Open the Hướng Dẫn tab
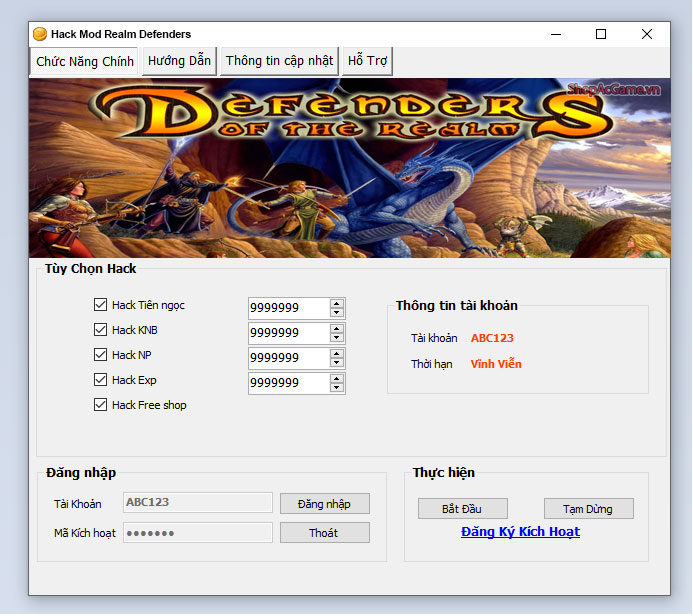The image size is (693, 616). [x=179, y=61]
